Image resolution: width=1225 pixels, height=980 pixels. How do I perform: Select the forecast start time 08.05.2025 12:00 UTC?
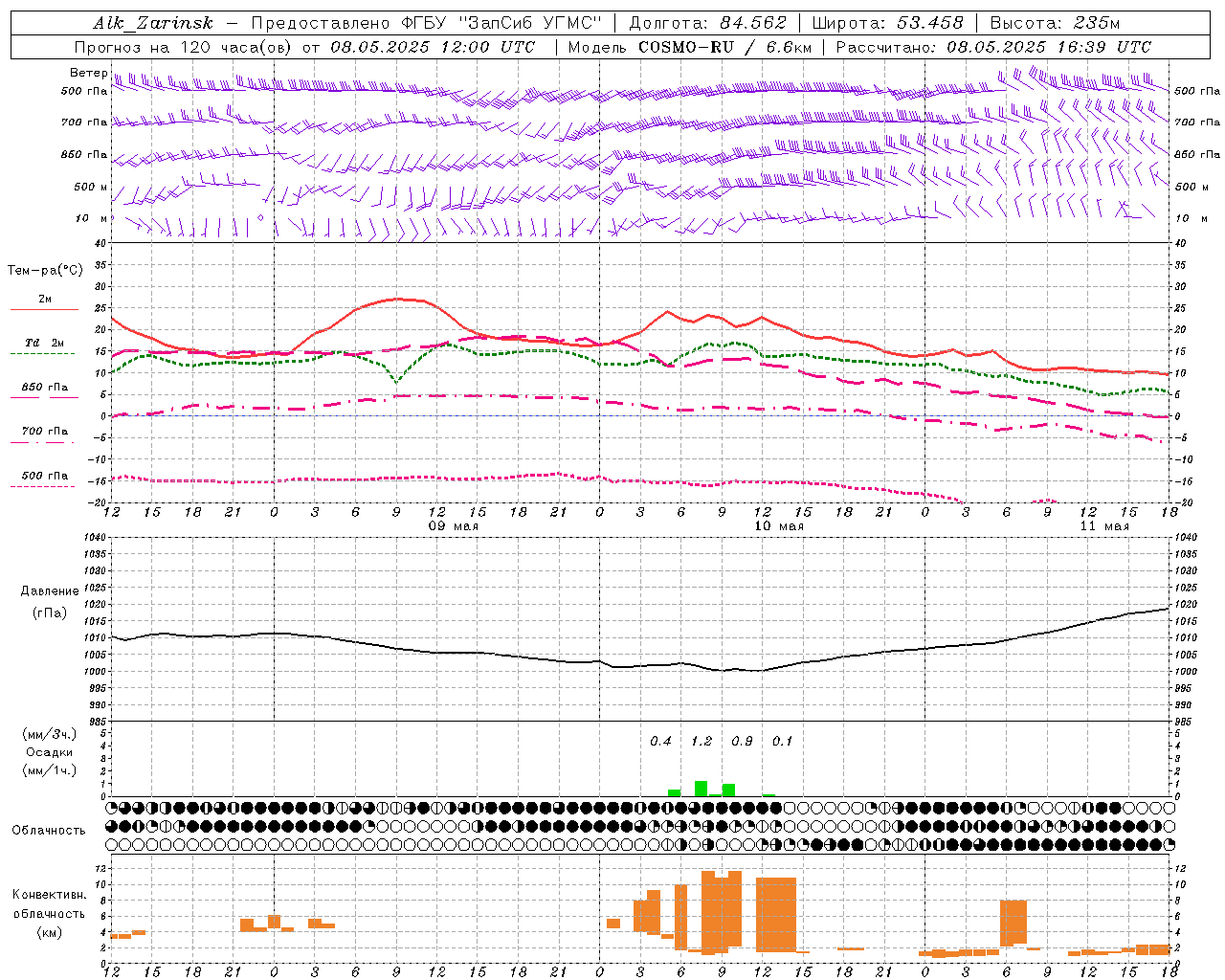(x=433, y=47)
